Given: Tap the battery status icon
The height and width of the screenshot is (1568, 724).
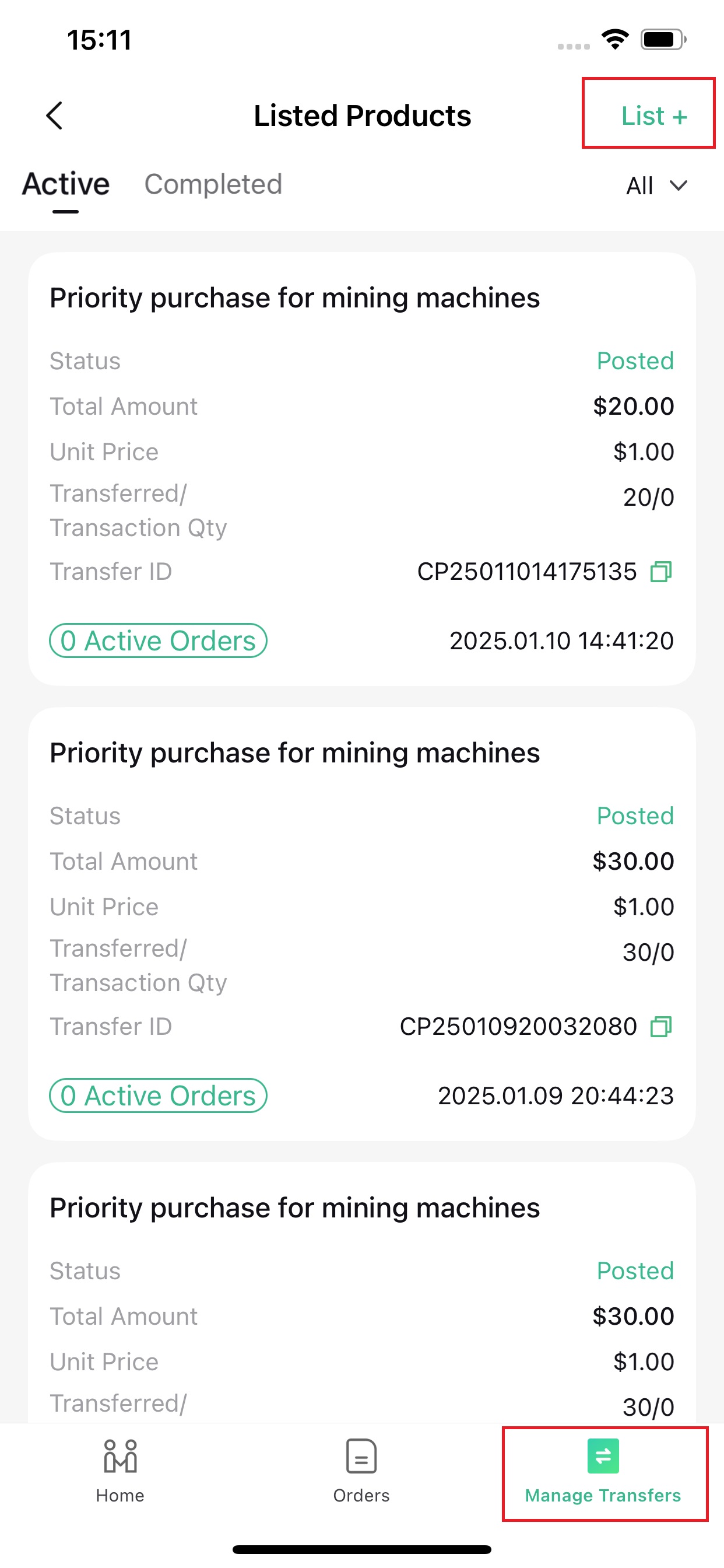Looking at the screenshot, I should pos(663,40).
